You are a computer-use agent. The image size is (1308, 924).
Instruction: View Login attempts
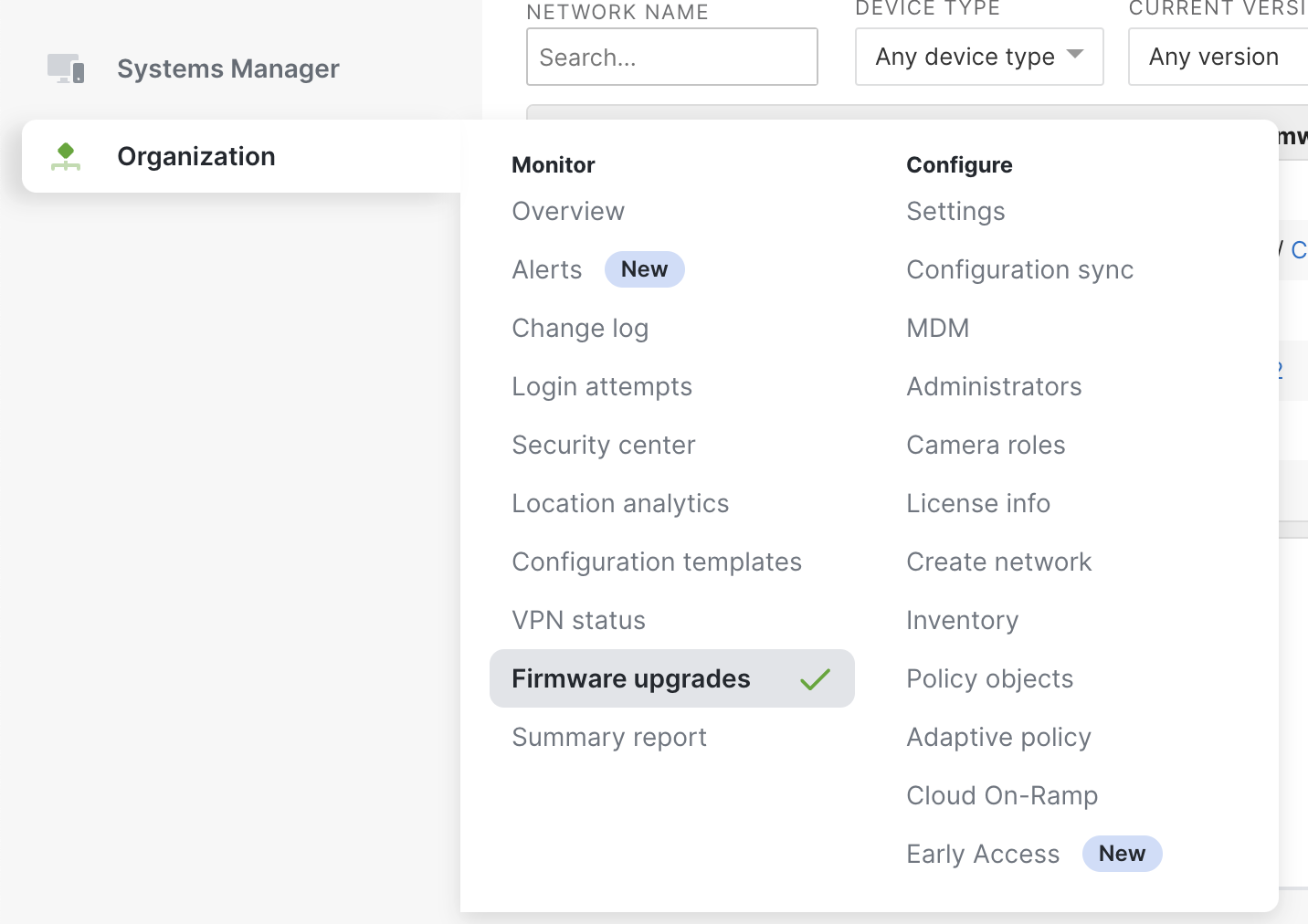pos(602,386)
